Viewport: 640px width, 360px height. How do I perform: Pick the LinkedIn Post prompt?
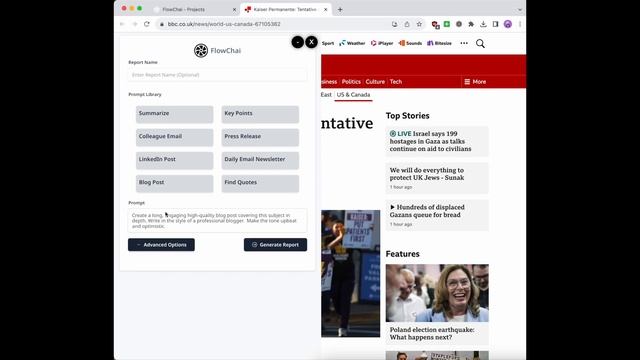coord(174,160)
